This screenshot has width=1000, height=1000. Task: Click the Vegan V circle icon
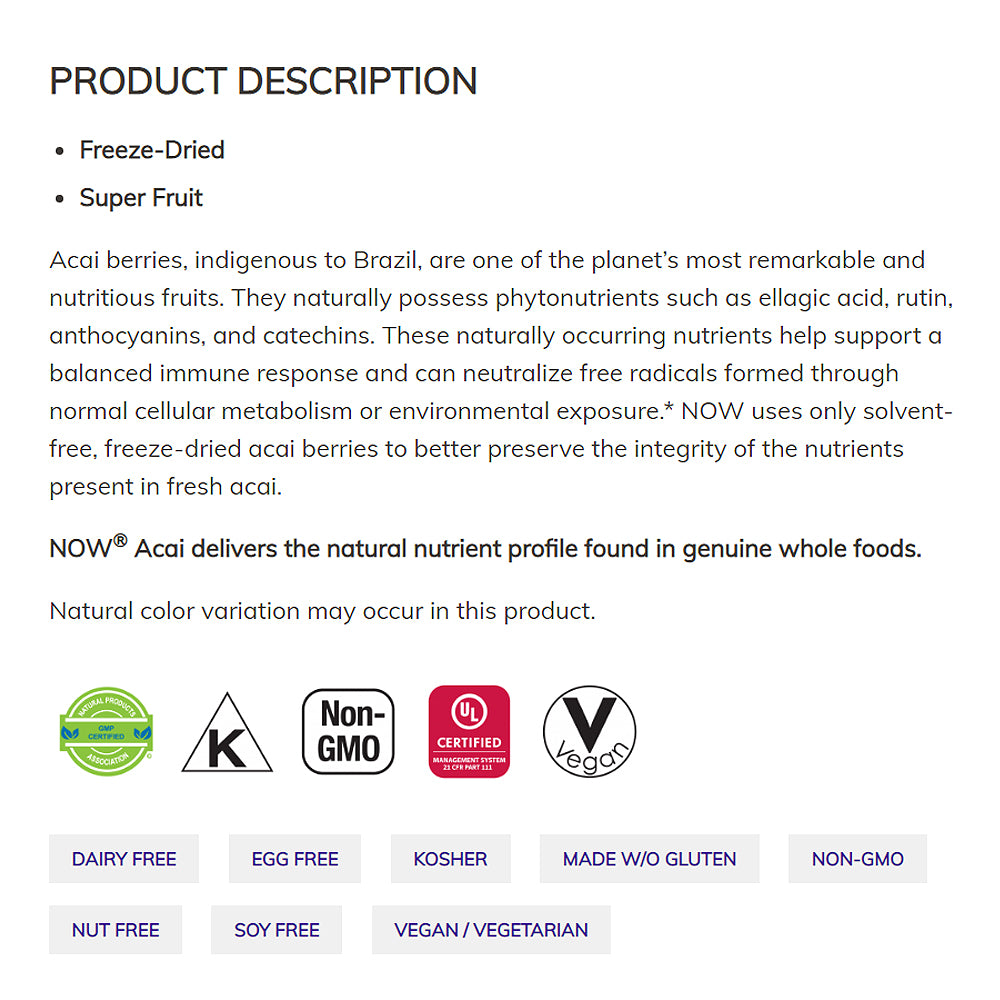589,731
